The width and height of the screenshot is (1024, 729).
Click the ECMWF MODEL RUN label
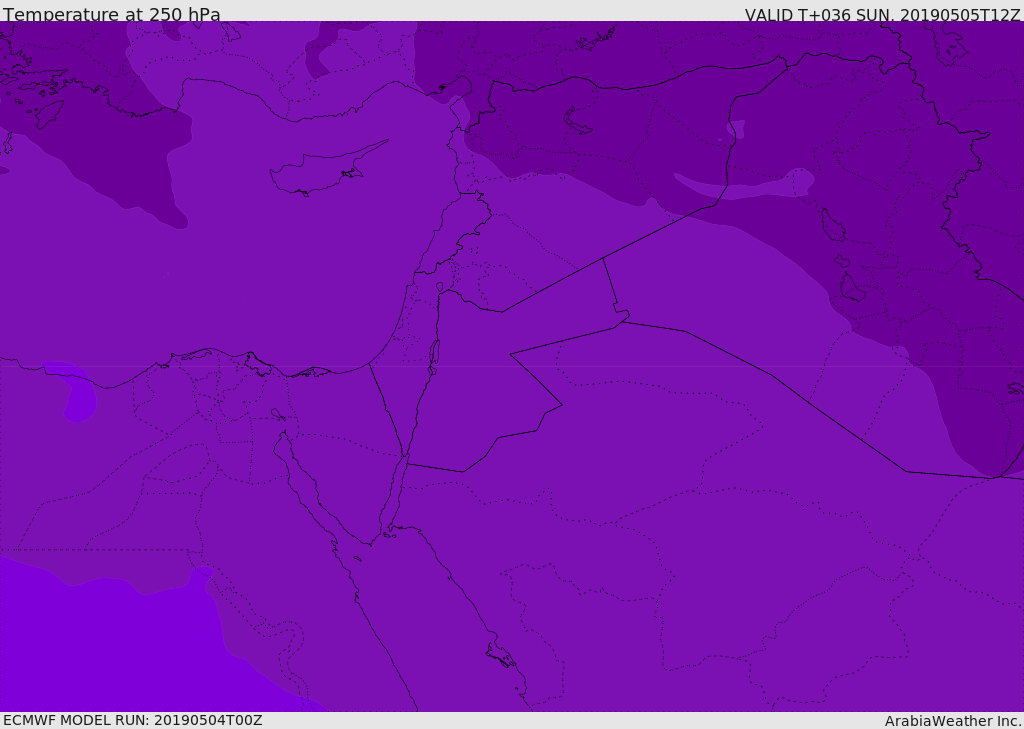132,720
